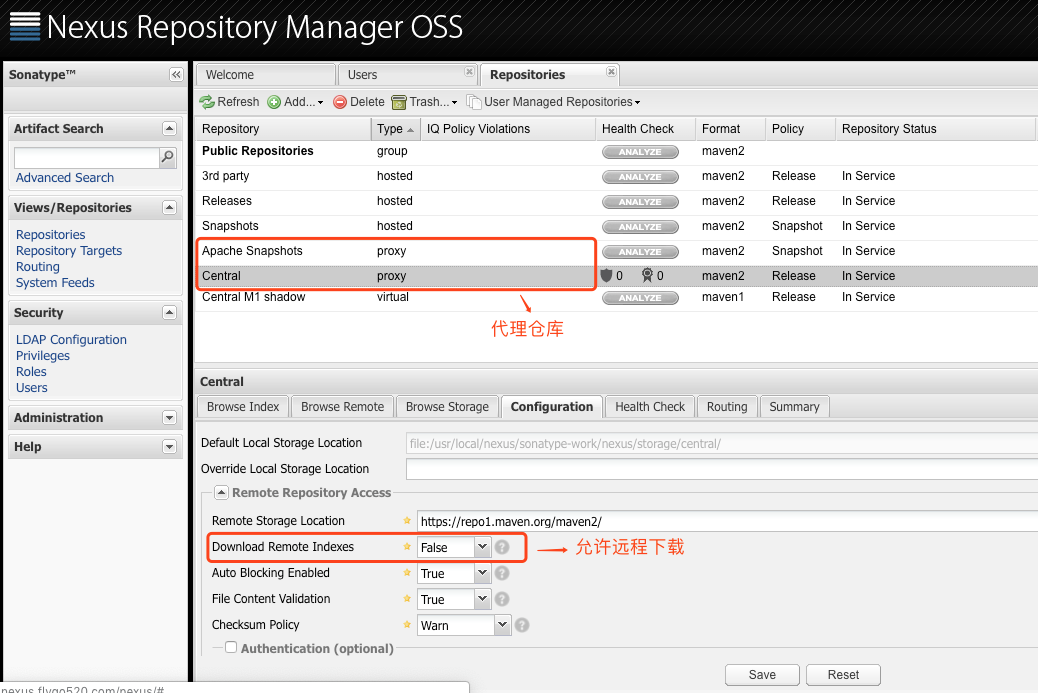Open the Advanced Search link

[65, 177]
